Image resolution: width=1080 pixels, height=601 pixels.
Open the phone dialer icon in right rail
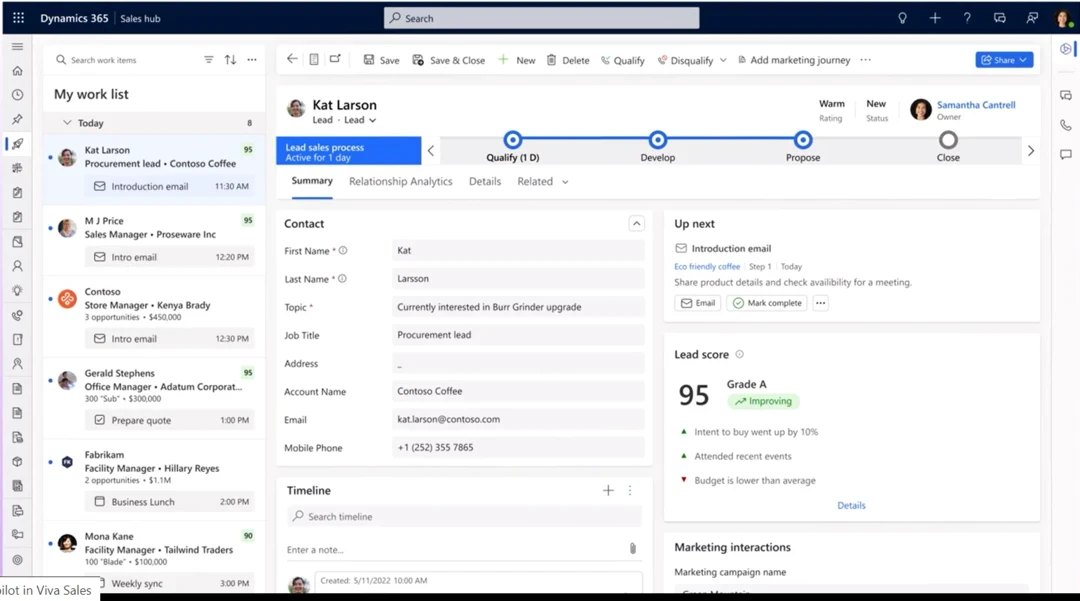click(x=1065, y=125)
